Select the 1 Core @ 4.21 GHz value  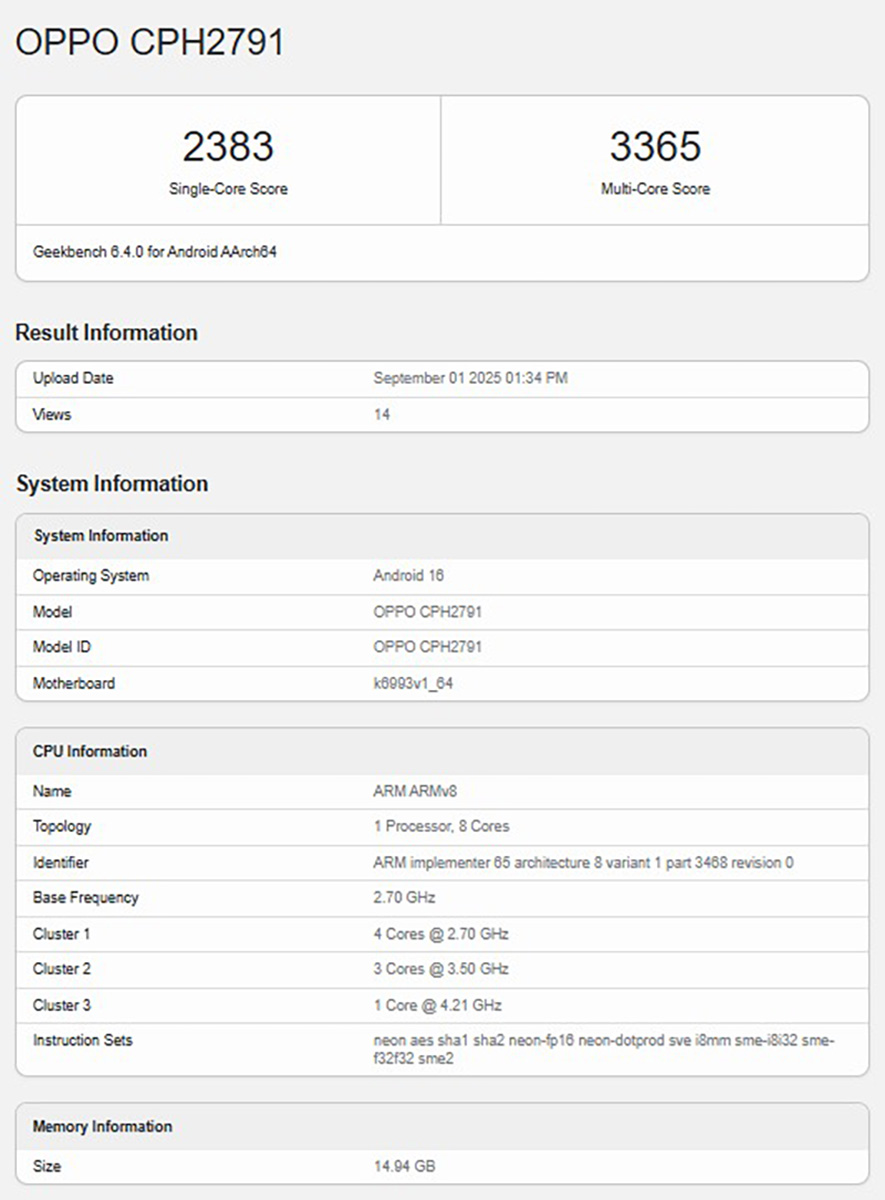tap(437, 1005)
